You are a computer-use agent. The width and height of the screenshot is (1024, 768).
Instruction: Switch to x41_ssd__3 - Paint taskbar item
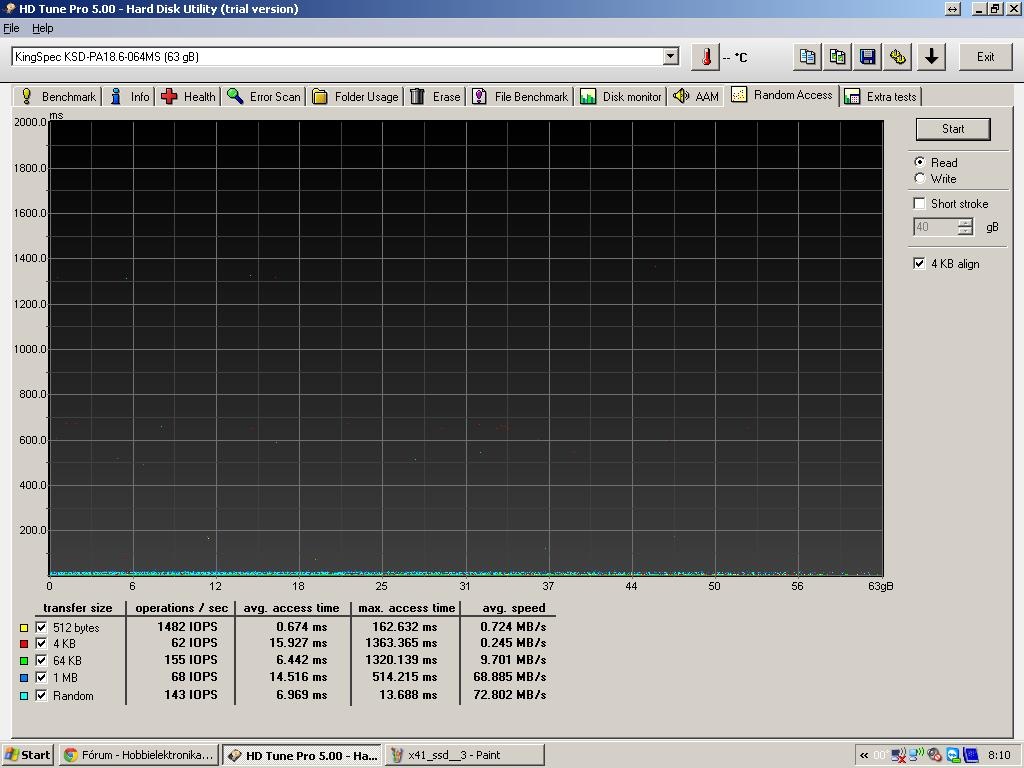[464, 755]
